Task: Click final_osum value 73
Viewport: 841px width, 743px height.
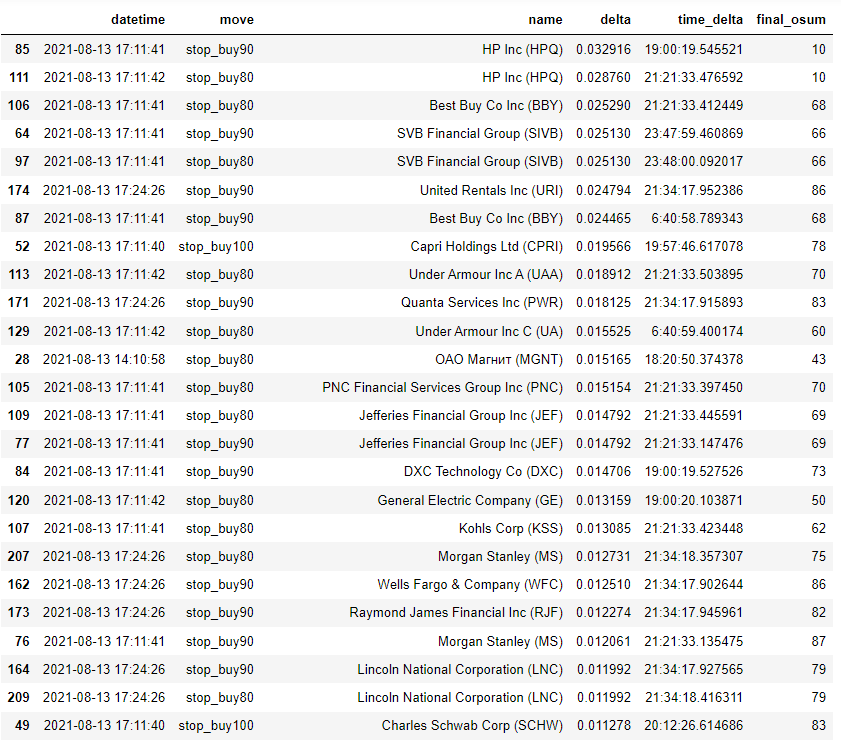Action: (x=818, y=472)
